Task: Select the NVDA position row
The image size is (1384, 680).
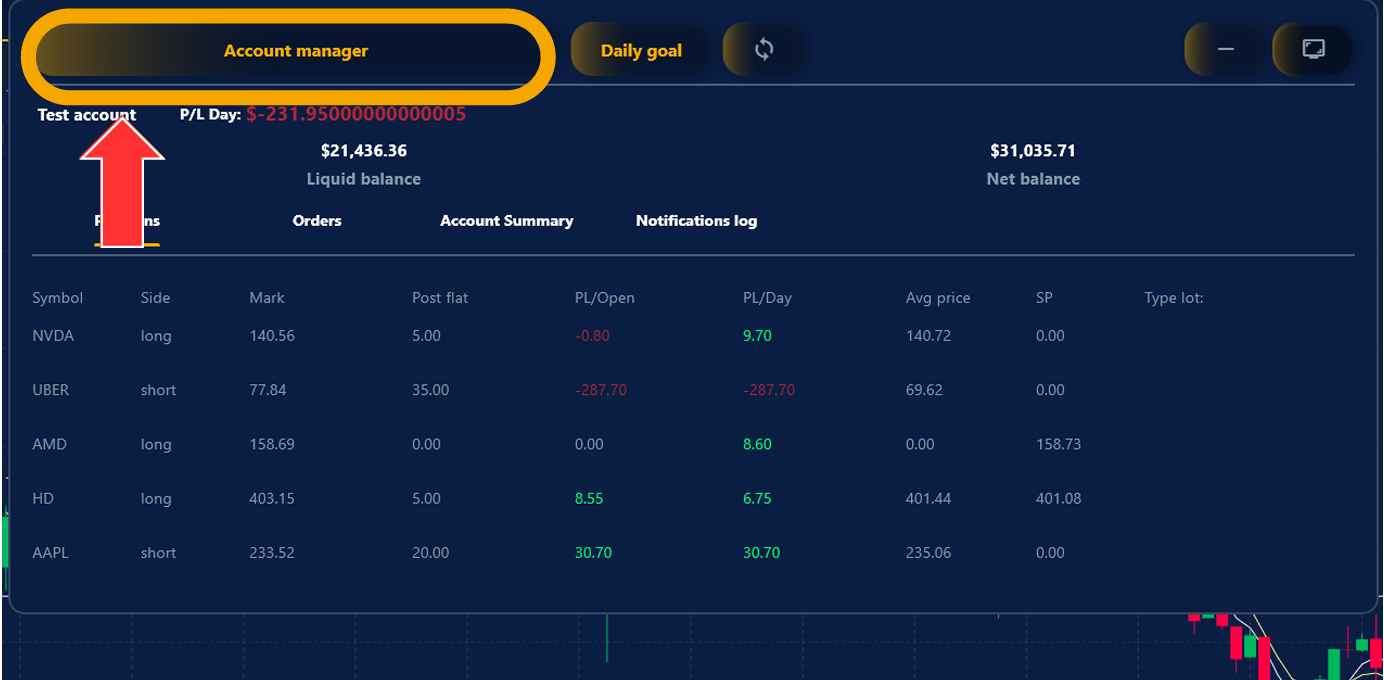Action: [x=53, y=336]
